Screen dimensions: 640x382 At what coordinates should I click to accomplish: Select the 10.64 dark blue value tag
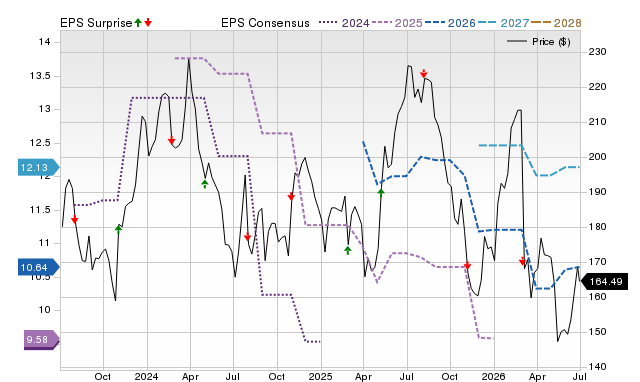click(x=39, y=267)
